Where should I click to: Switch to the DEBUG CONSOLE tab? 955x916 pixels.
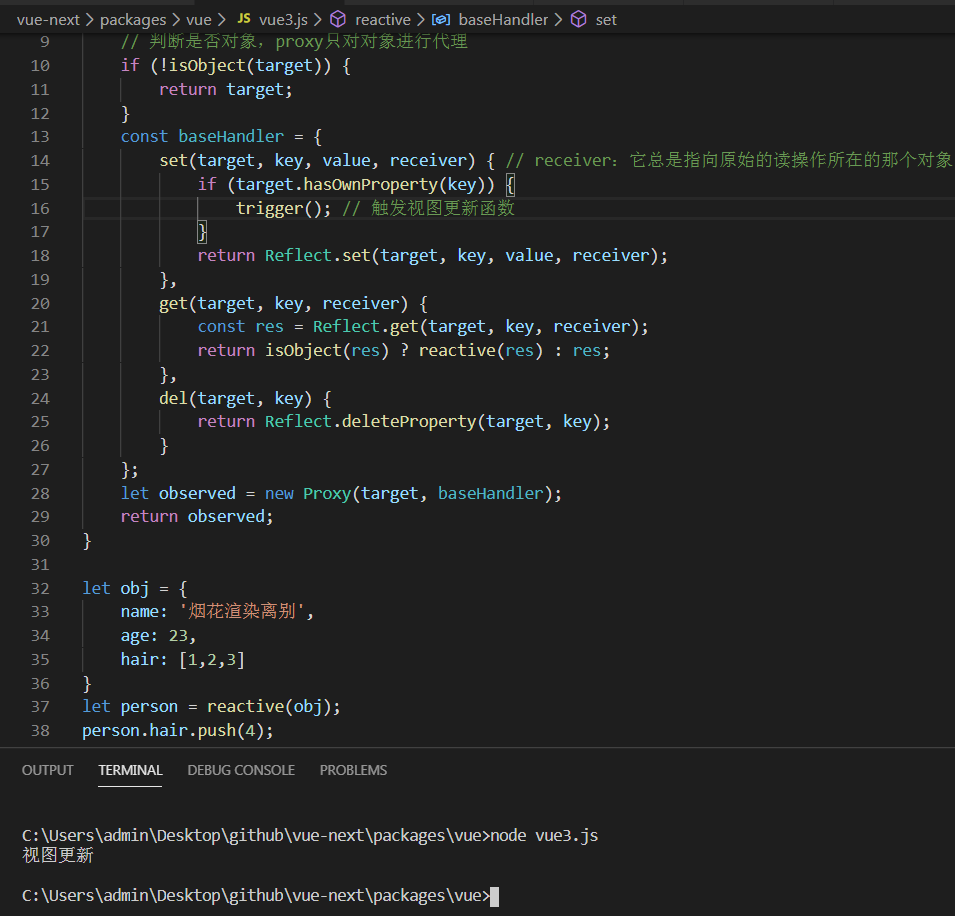click(x=241, y=770)
